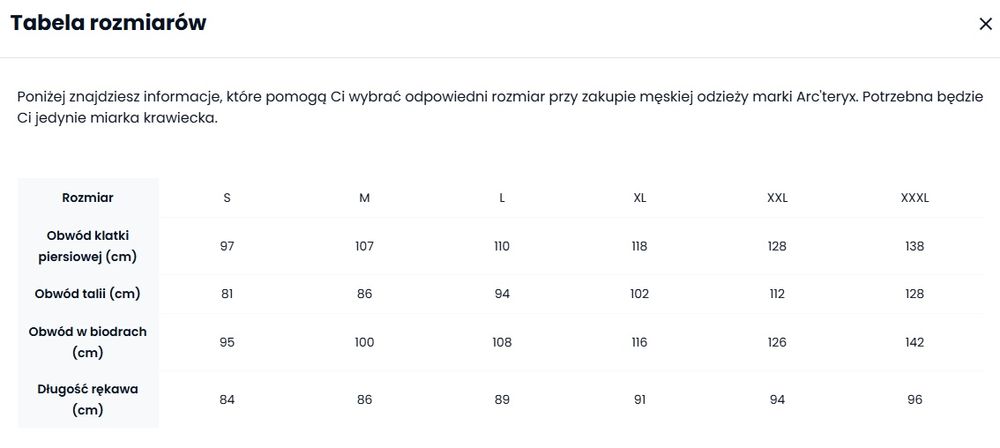Select the L size column header

[502, 198]
